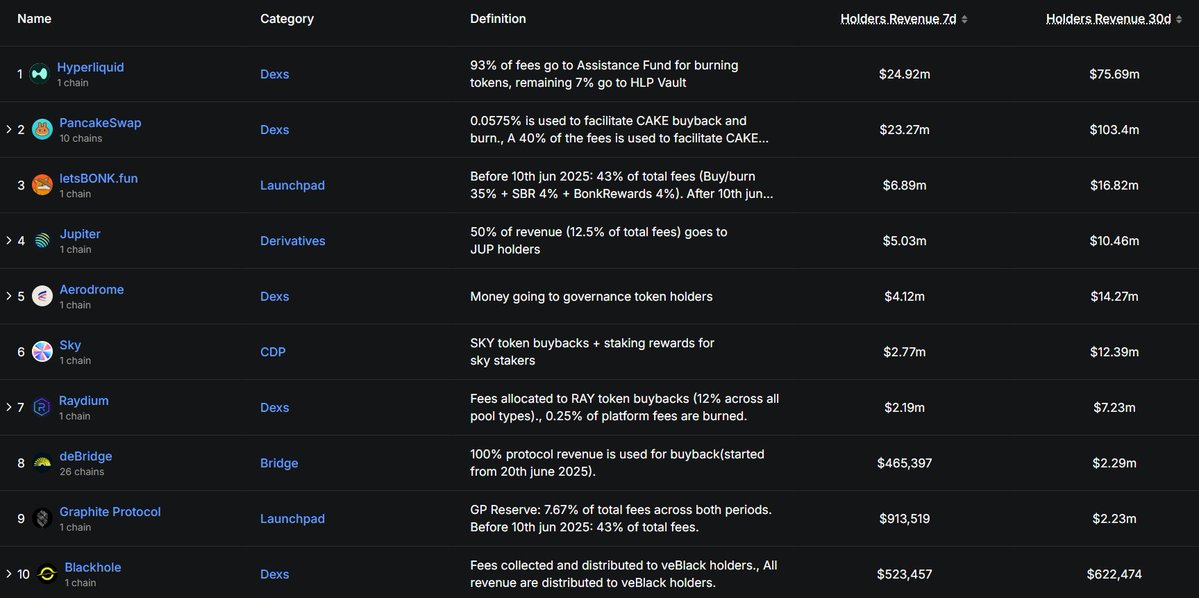Select the $7.23m 30d revenue value
Image resolution: width=1199 pixels, height=598 pixels.
1114,408
